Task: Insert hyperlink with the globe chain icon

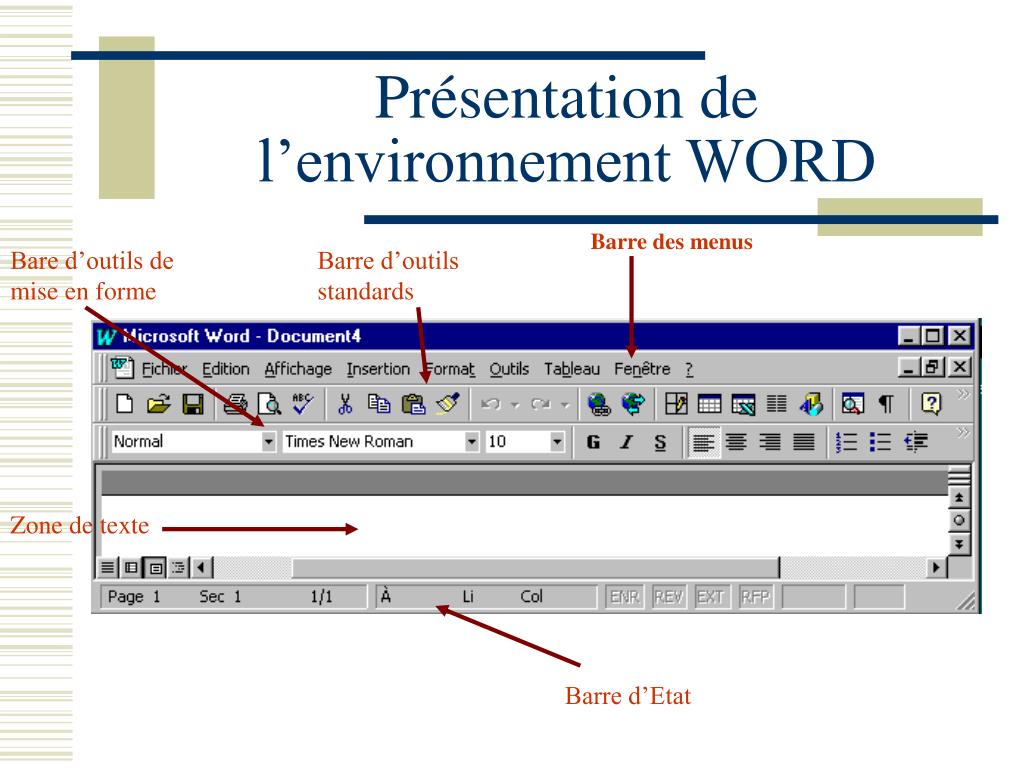Action: pyautogui.click(x=598, y=404)
